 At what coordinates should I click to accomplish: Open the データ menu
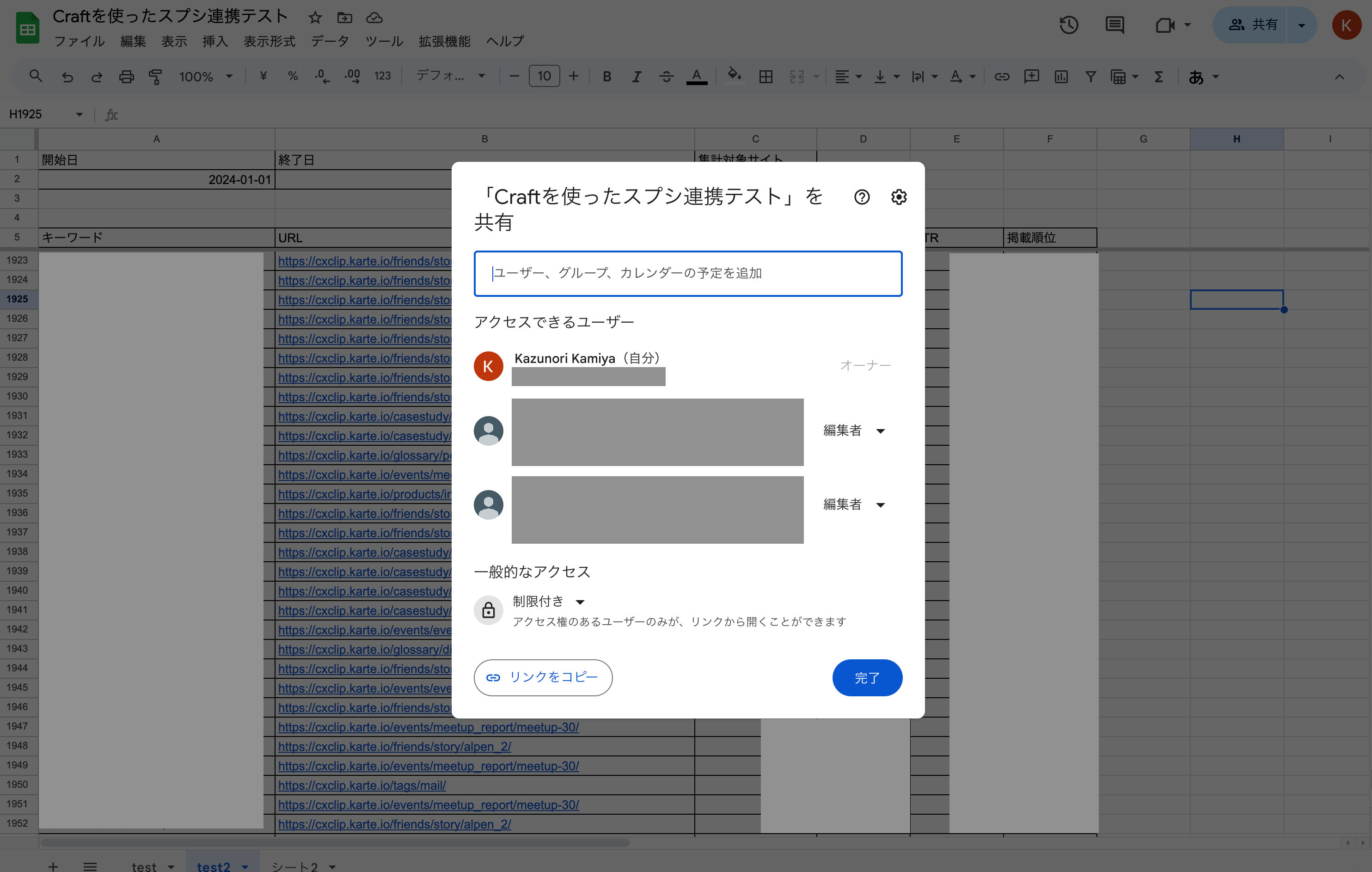coord(330,41)
